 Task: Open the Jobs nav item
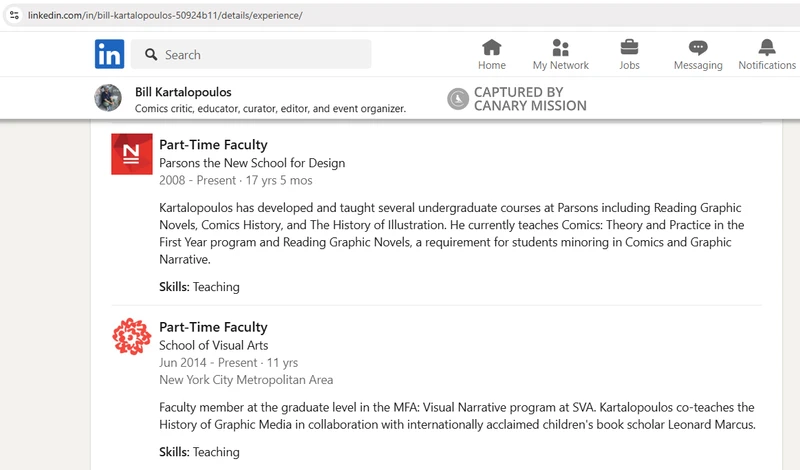click(629, 55)
